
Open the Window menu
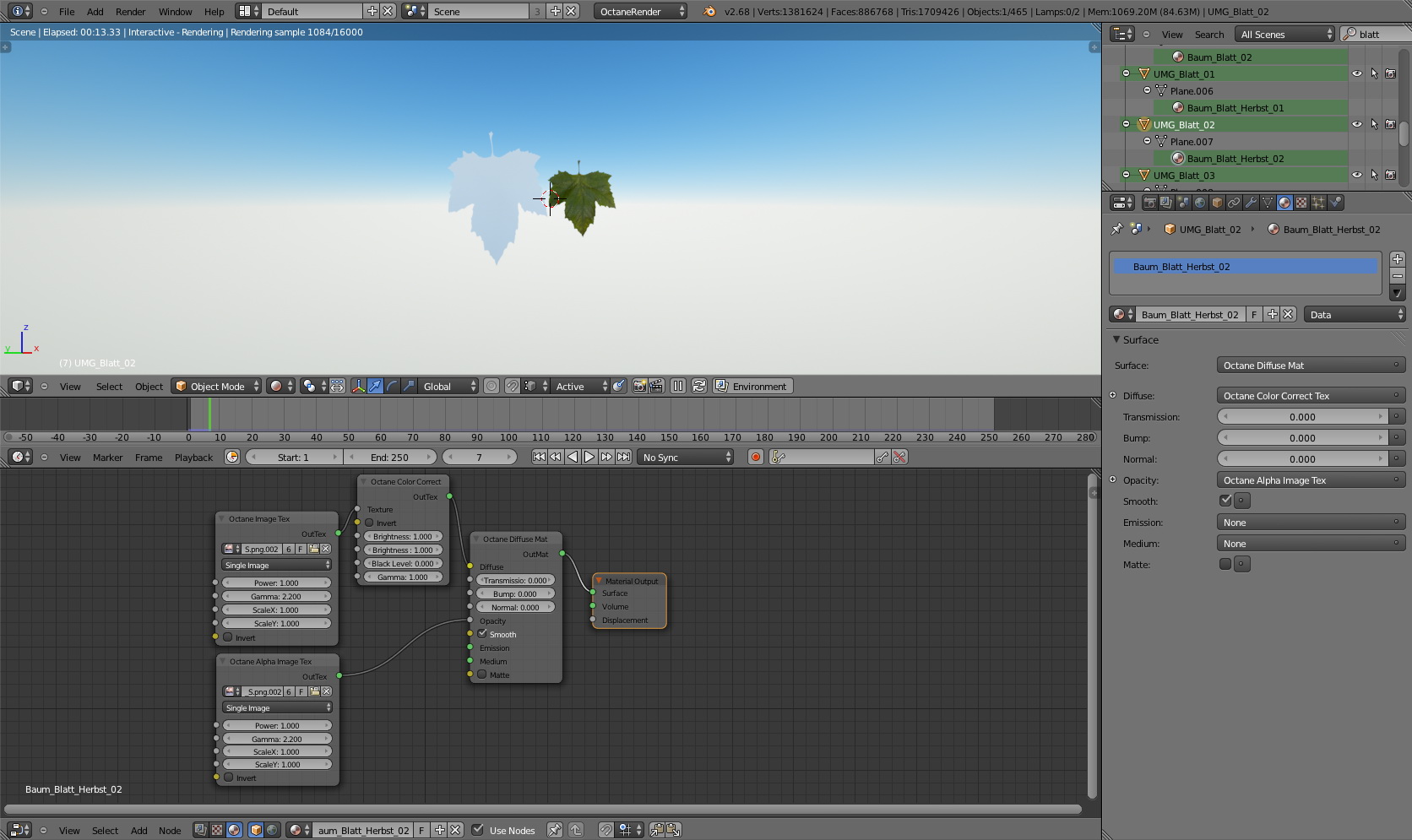[x=175, y=12]
